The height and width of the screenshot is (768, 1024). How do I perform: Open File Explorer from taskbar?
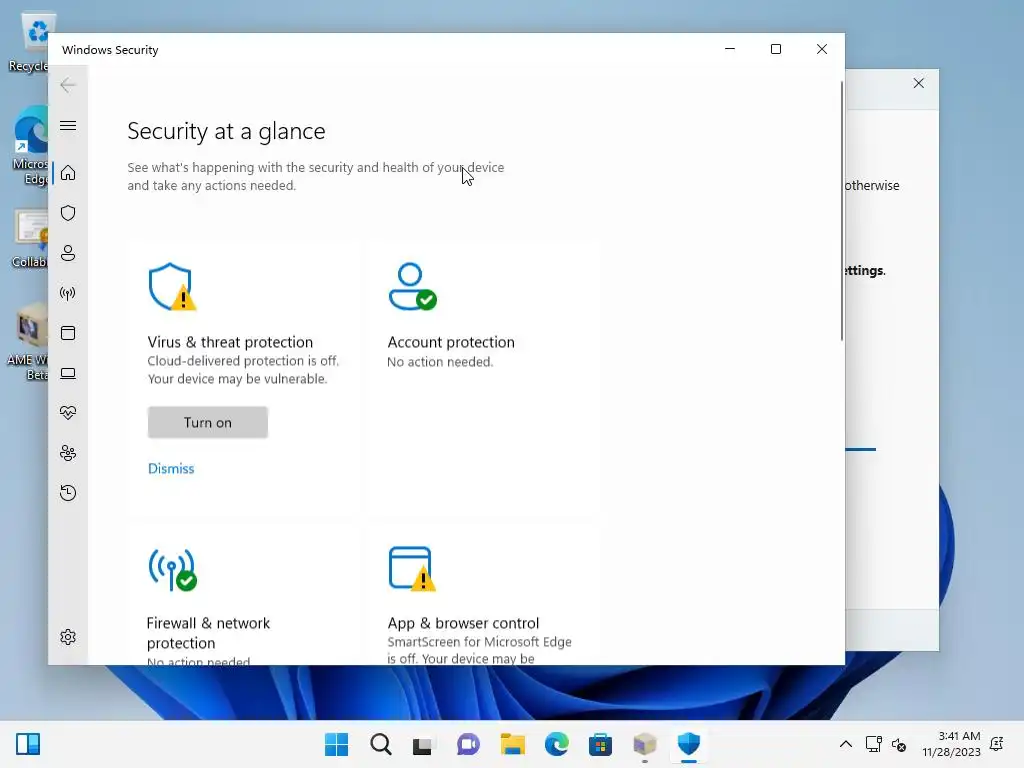coord(513,744)
